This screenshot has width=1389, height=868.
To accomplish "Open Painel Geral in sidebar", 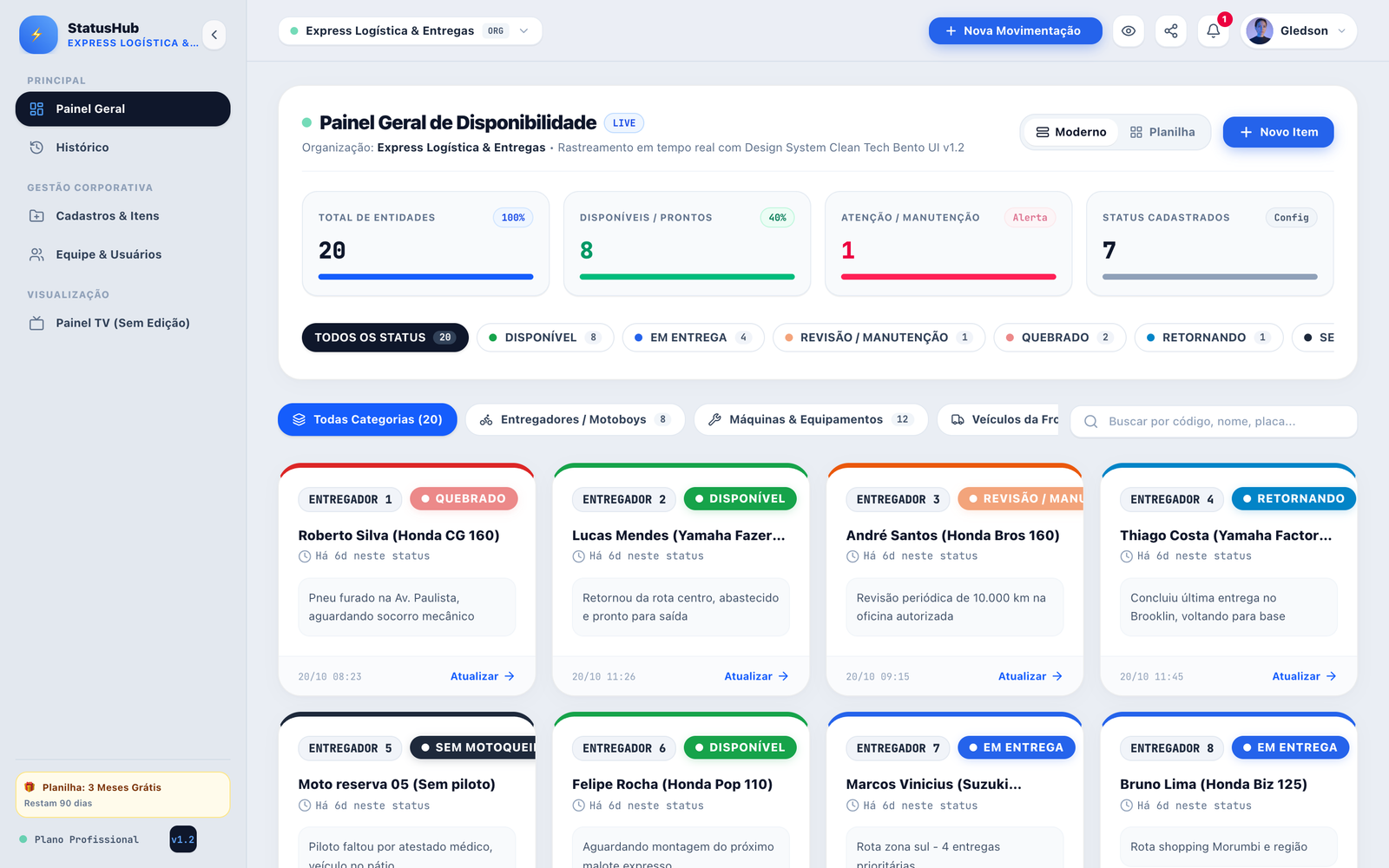I will point(122,108).
